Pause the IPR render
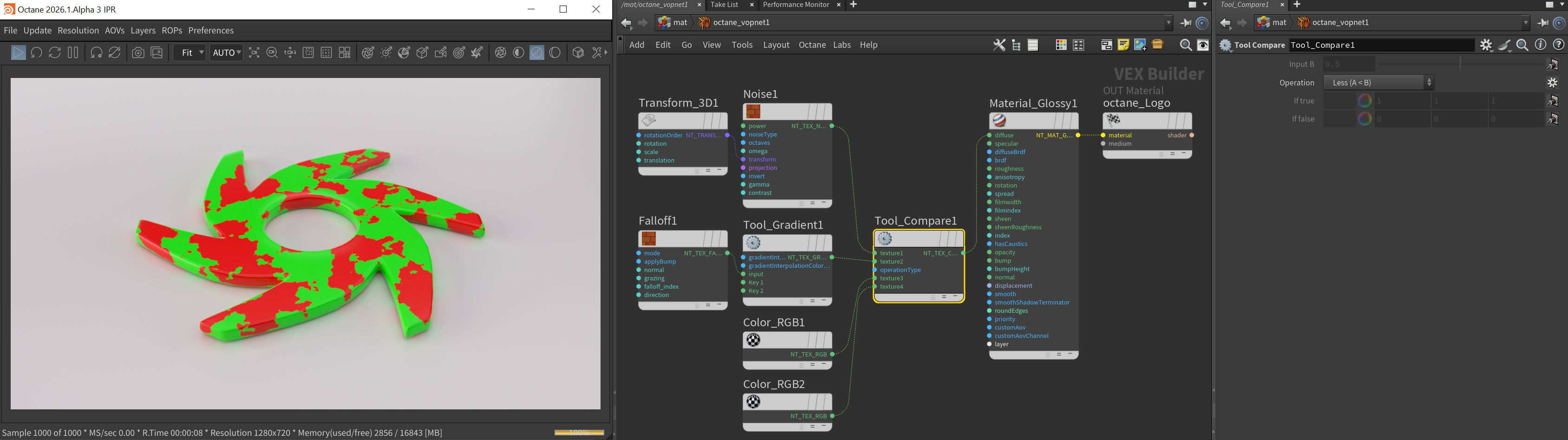Image resolution: width=1568 pixels, height=440 pixels. 73,53
